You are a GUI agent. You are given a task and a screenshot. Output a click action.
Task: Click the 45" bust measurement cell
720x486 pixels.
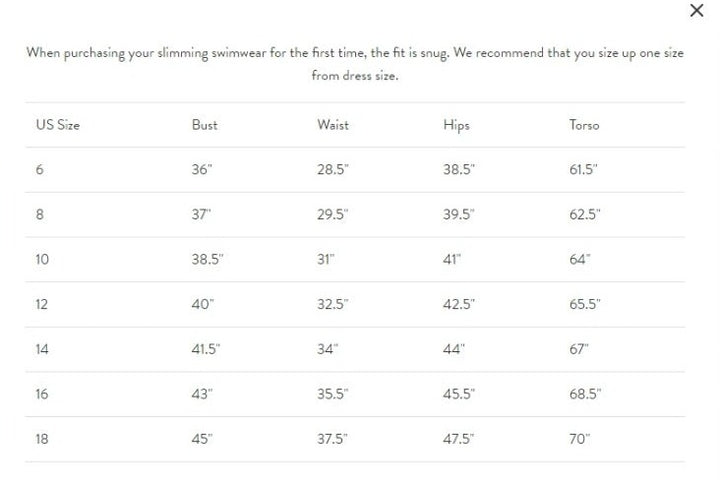point(202,439)
